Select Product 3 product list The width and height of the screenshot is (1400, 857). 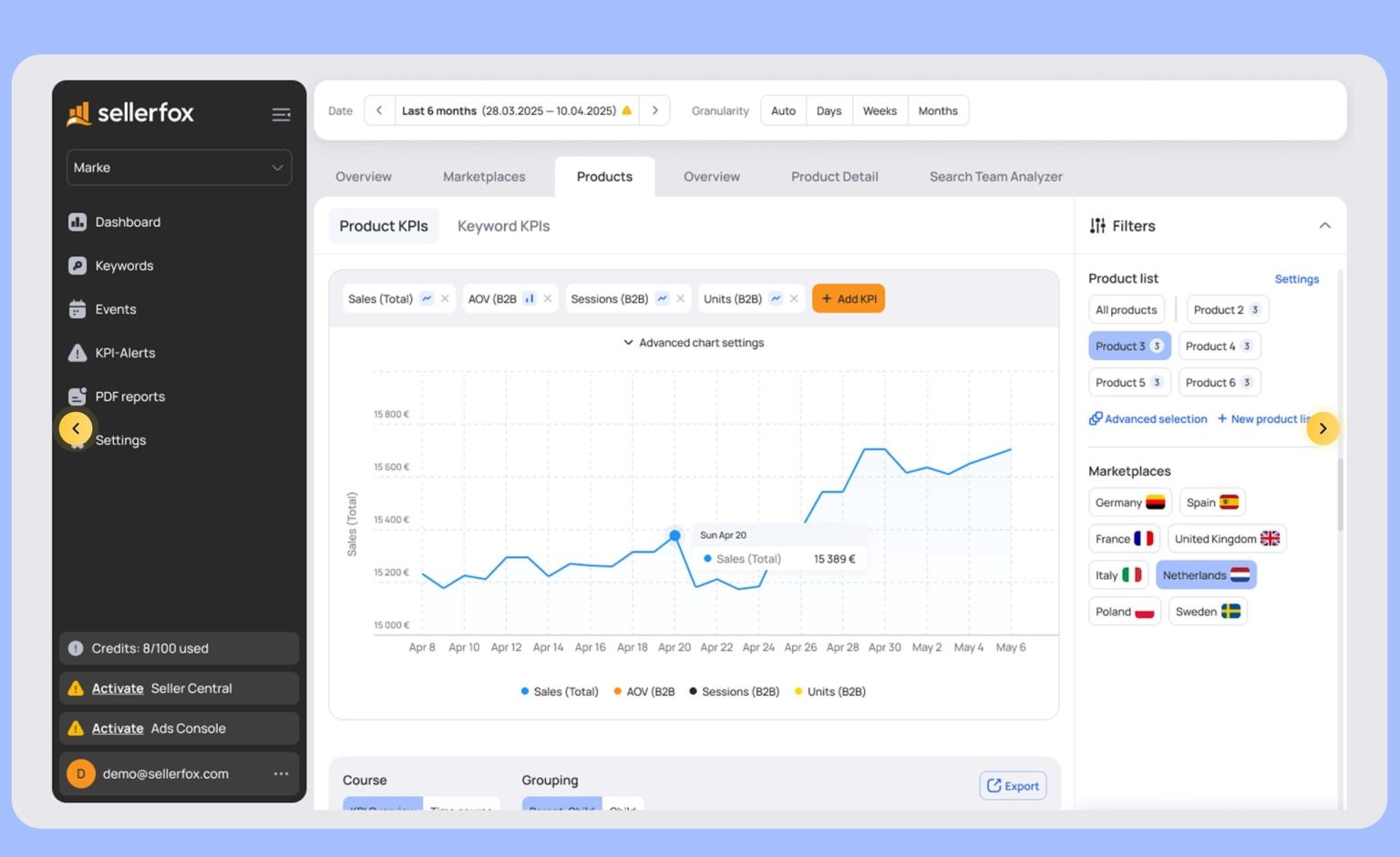[x=1129, y=346]
